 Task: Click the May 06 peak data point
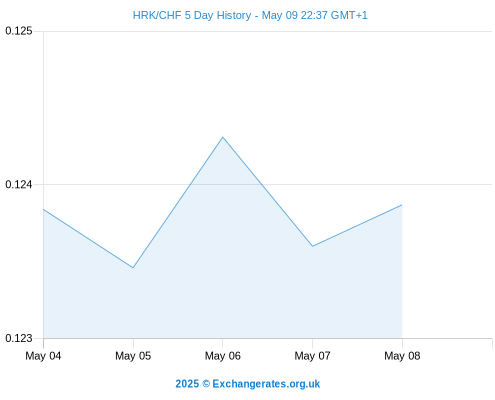coord(223,137)
